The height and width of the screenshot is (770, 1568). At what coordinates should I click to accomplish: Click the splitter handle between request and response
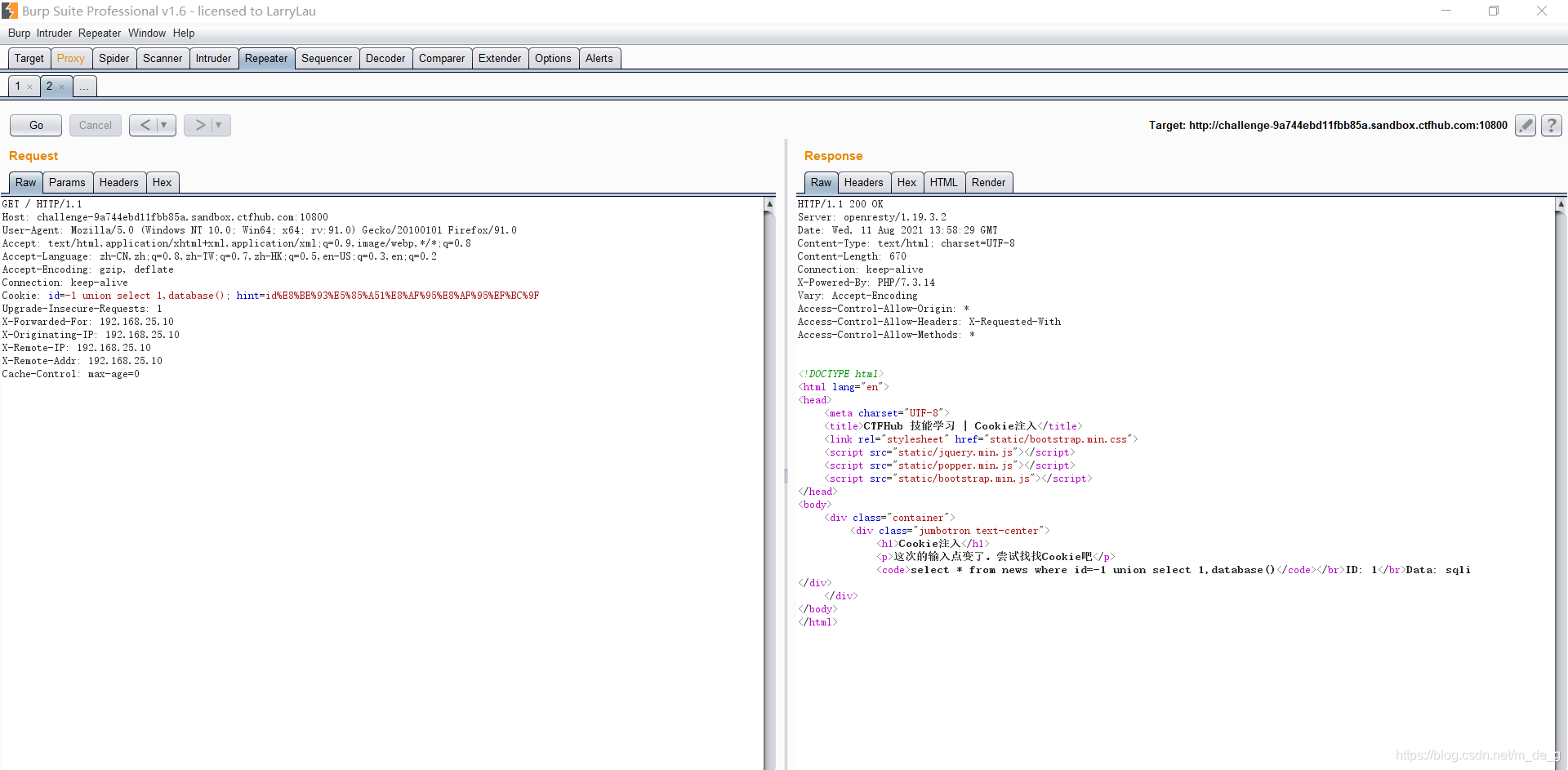coord(786,475)
